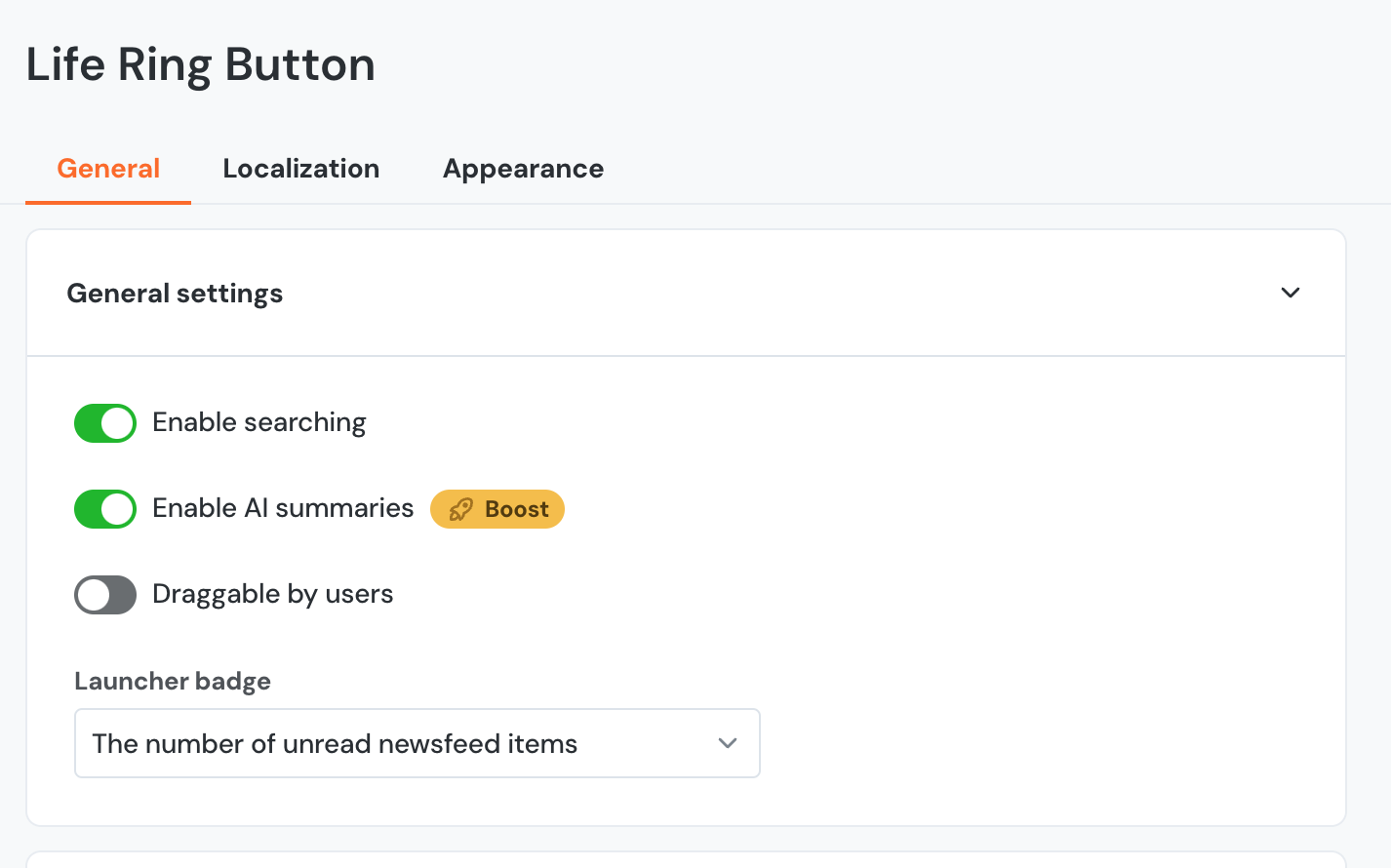Click the Life Ring Button page heading
Viewport: 1391px width, 868px height.
200,65
